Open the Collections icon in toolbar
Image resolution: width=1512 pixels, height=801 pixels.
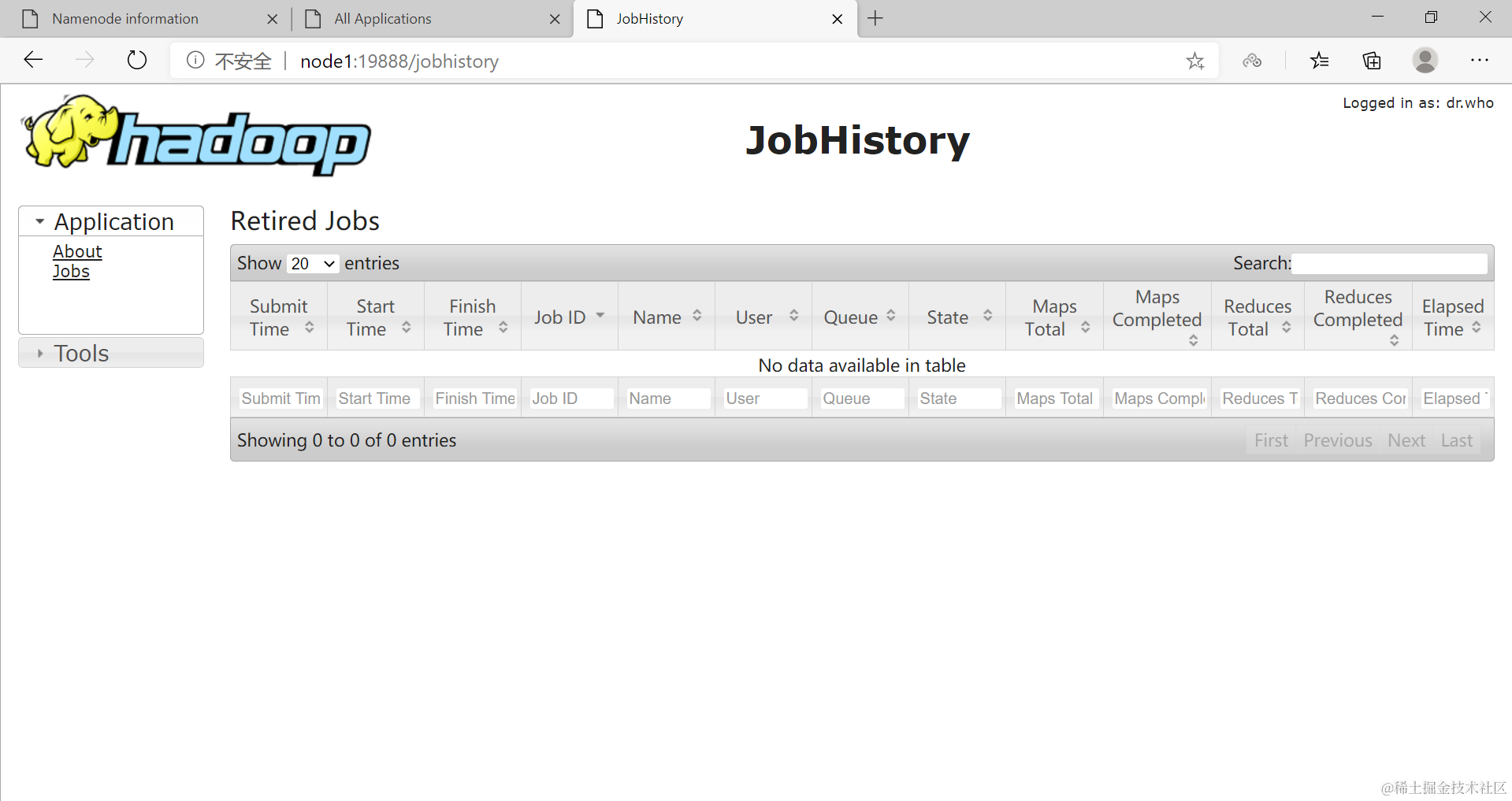(x=1371, y=61)
